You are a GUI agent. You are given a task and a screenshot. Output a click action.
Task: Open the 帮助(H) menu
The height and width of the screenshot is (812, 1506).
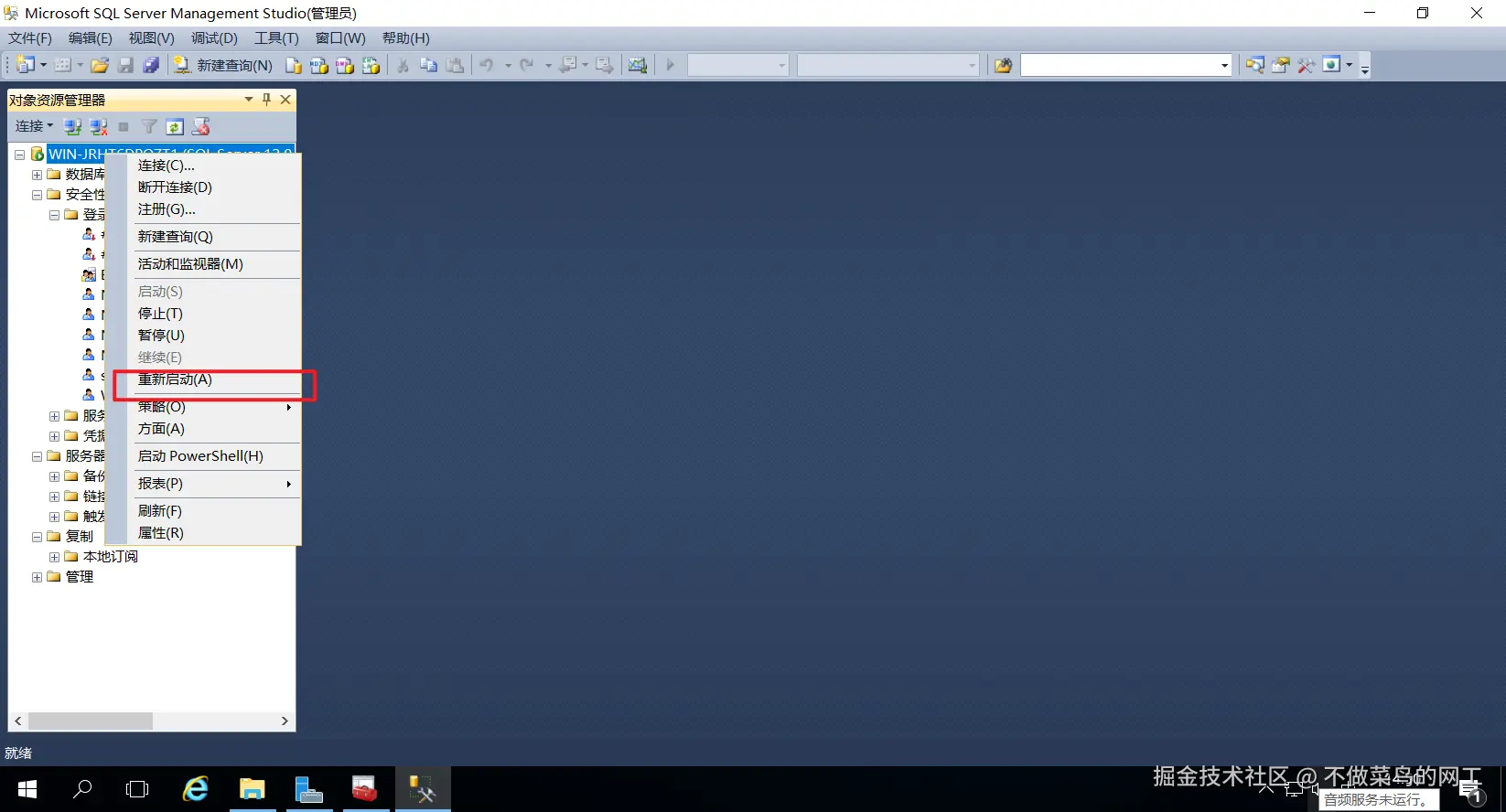pyautogui.click(x=405, y=37)
